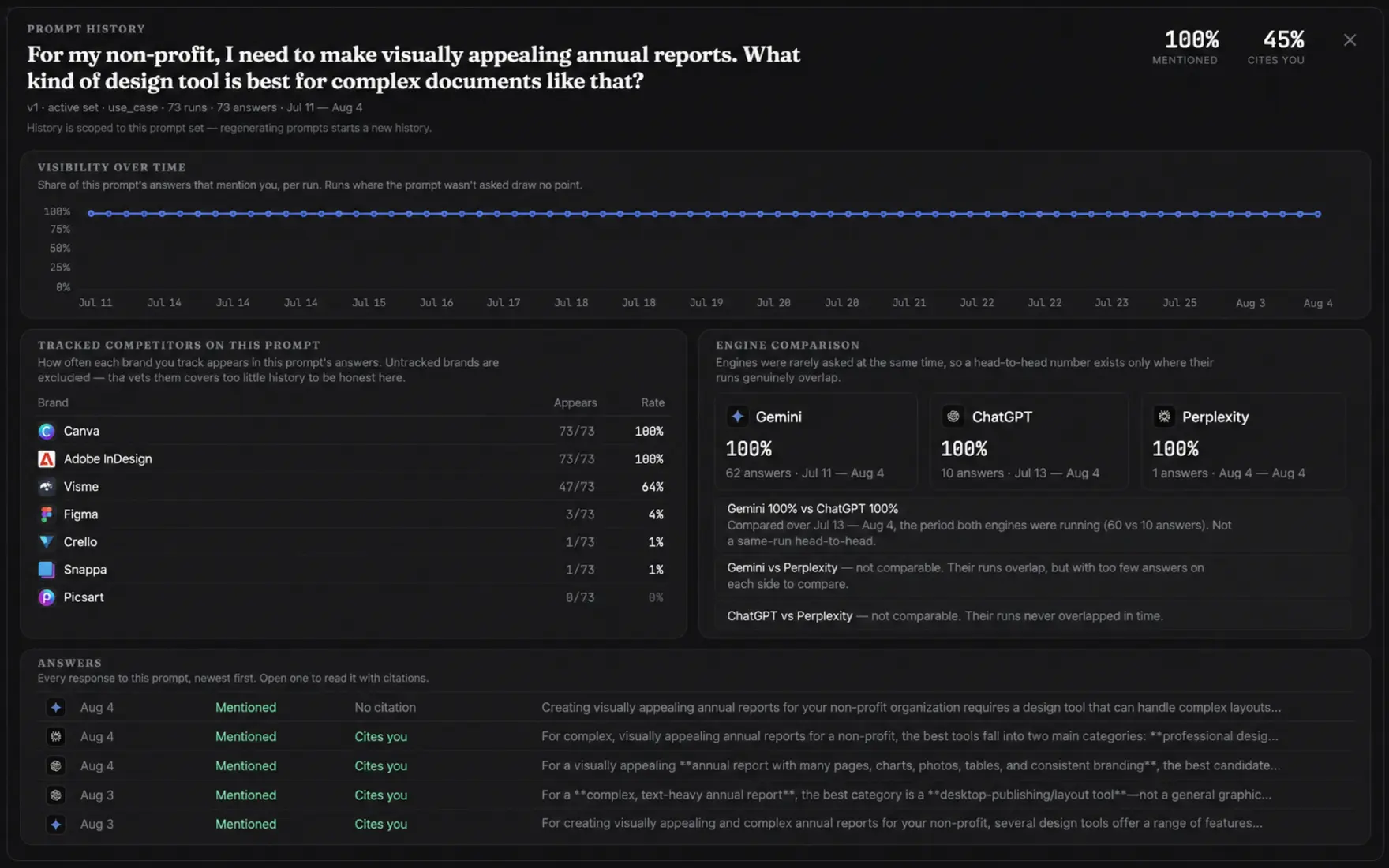Image resolution: width=1389 pixels, height=868 pixels.
Task: Click engine icon beside 'many pages, charts, photos' answer
Action: coord(55,765)
